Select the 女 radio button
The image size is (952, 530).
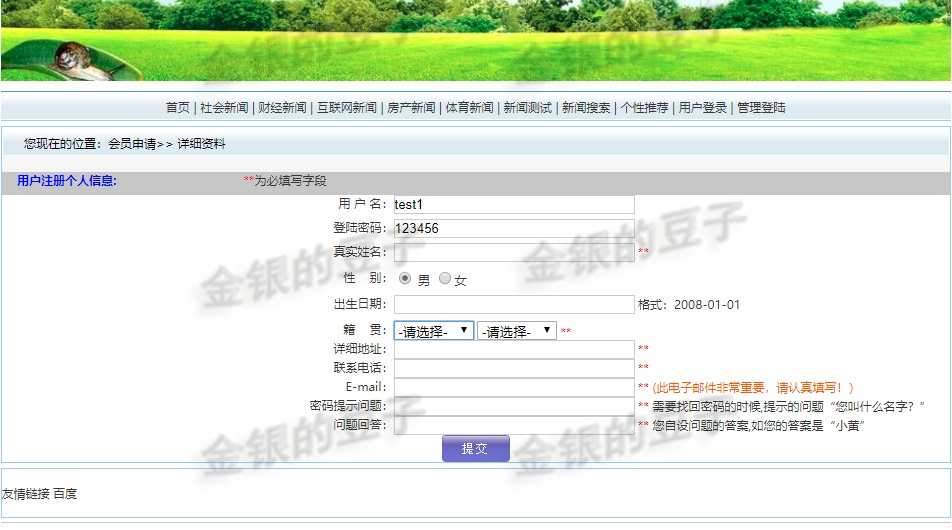click(x=445, y=278)
